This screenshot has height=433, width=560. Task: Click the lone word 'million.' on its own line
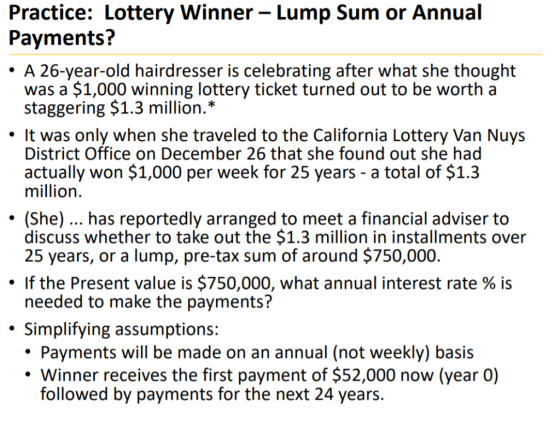(x=53, y=191)
